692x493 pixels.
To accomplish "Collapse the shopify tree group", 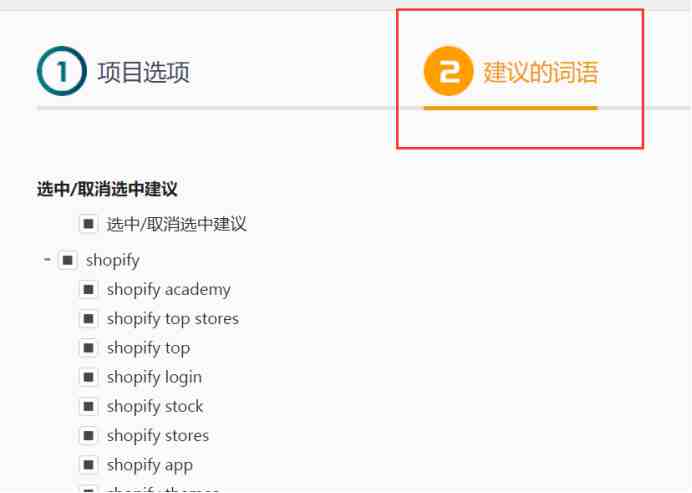I will [x=47, y=260].
